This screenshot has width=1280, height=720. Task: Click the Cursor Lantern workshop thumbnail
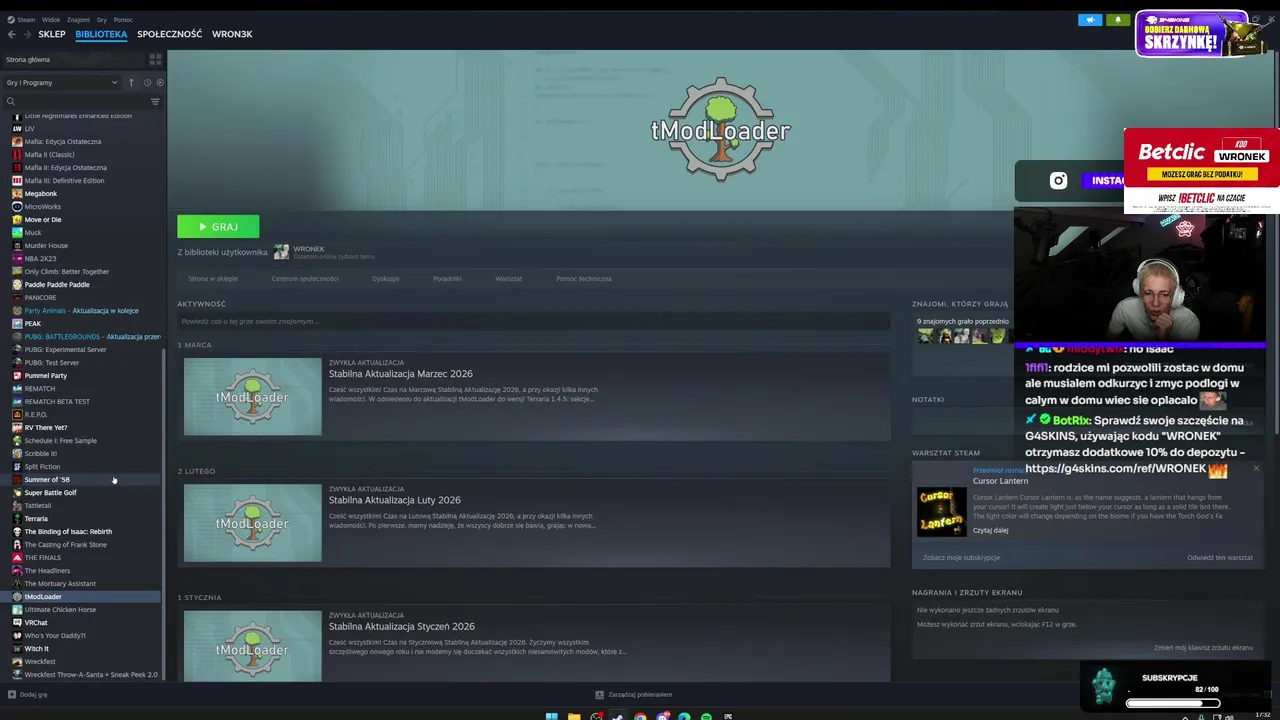click(x=941, y=512)
